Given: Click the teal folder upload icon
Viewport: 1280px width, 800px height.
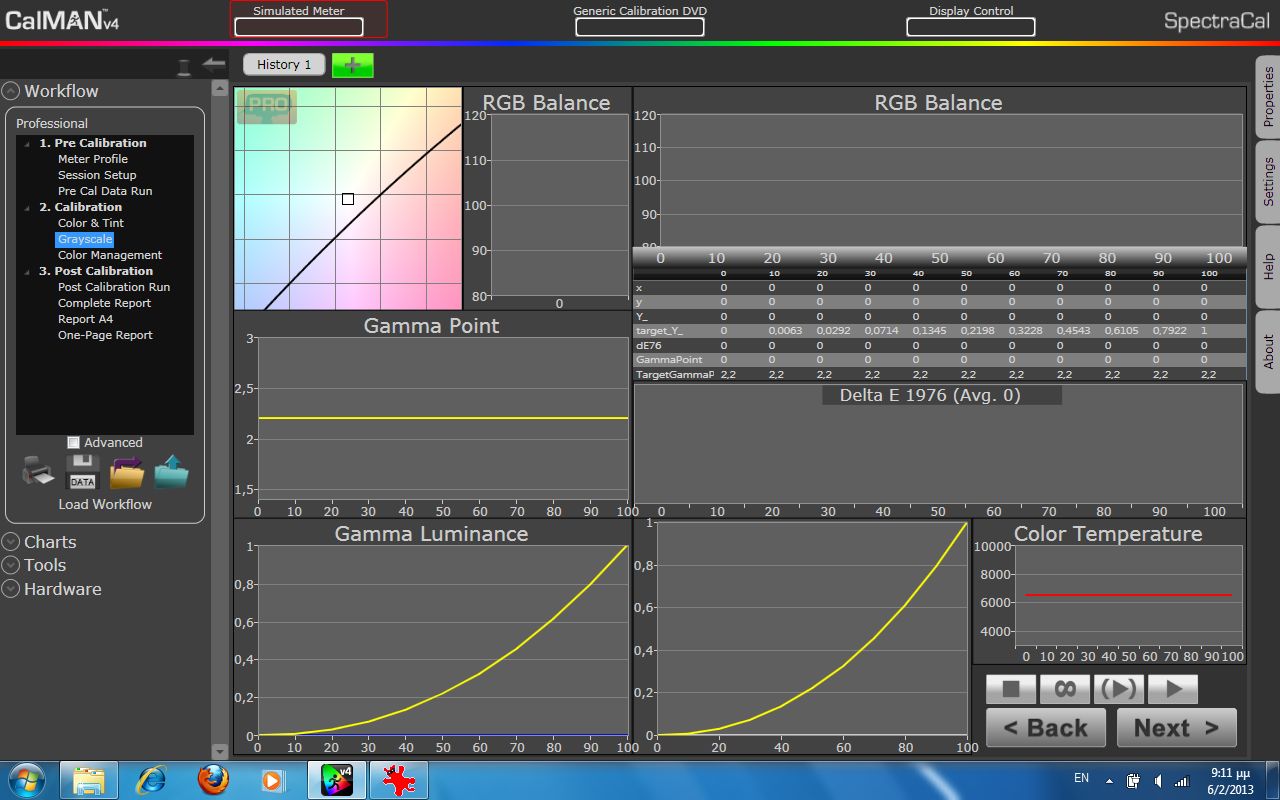Looking at the screenshot, I should coord(171,472).
